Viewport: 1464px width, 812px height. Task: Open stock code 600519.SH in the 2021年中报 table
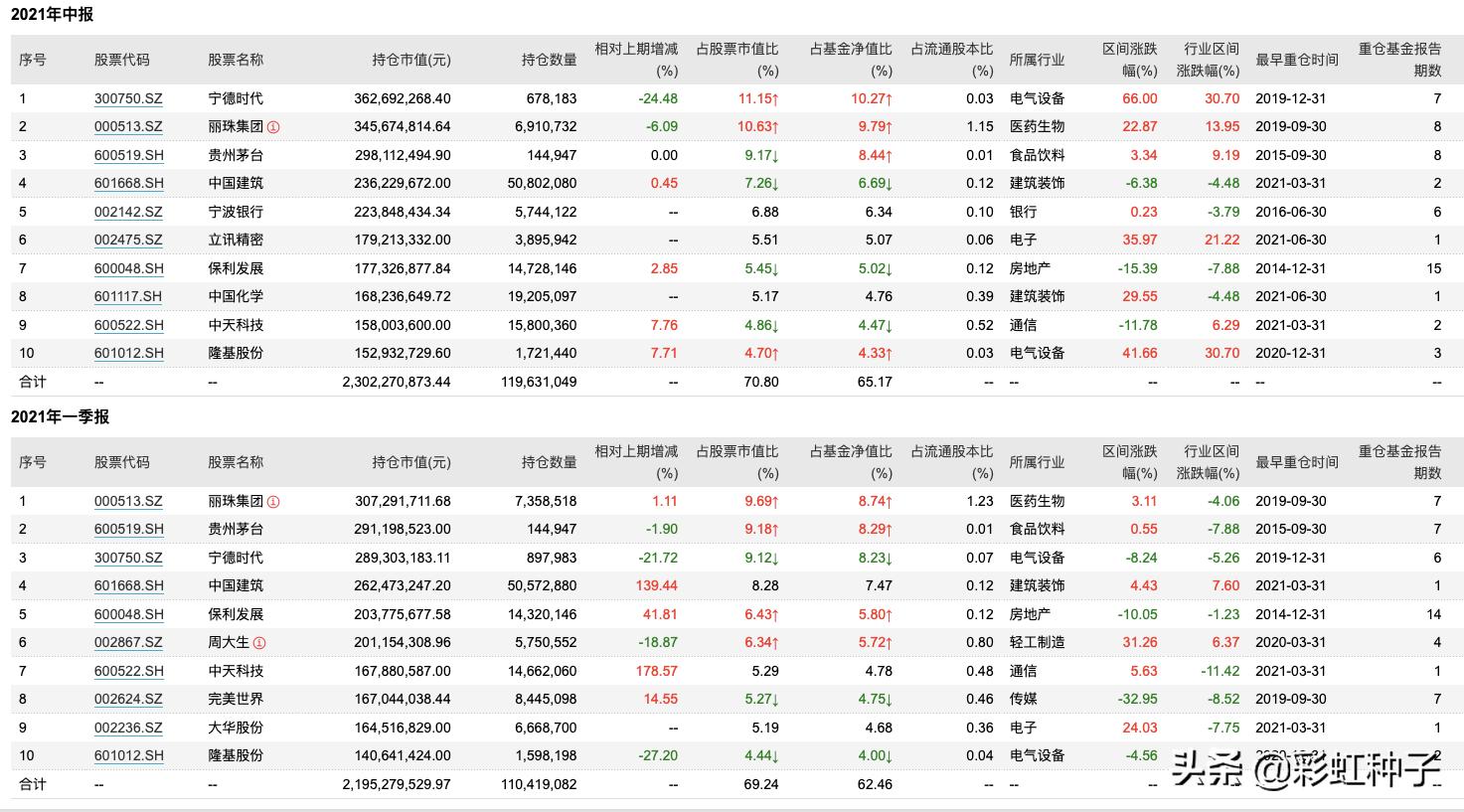pyautogui.click(x=129, y=155)
